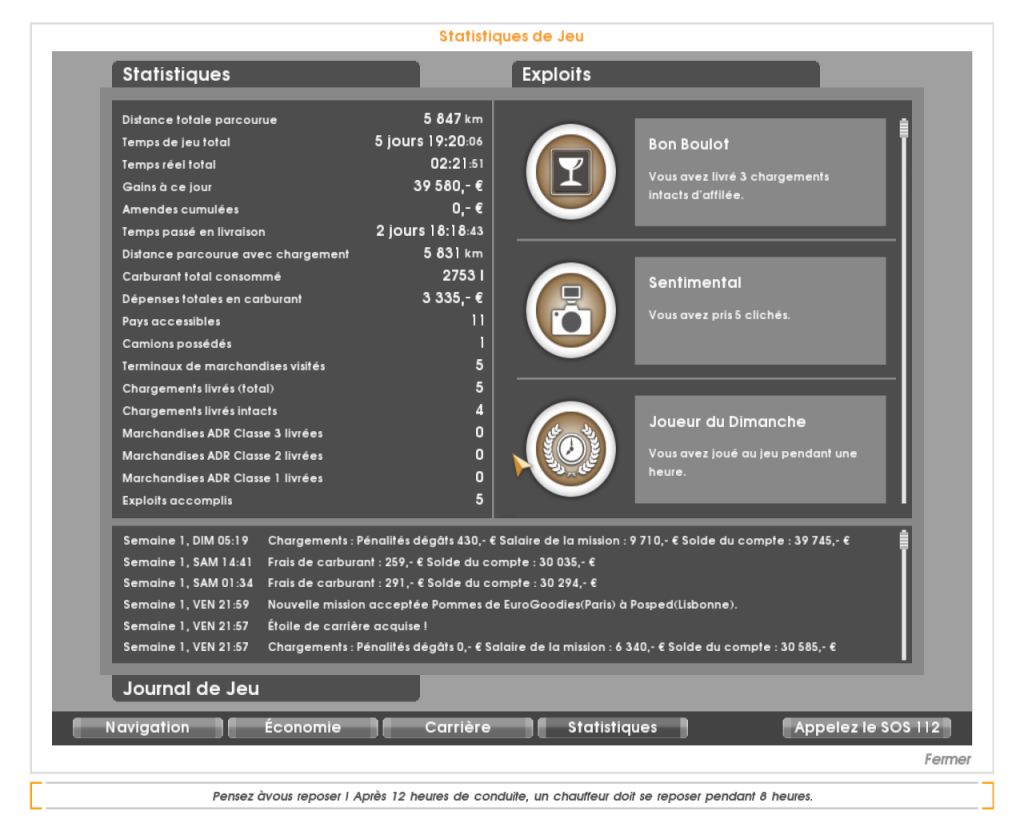Click the Exploits accomplis row
Screen dimensions: 1024x819
pyautogui.click(x=302, y=500)
